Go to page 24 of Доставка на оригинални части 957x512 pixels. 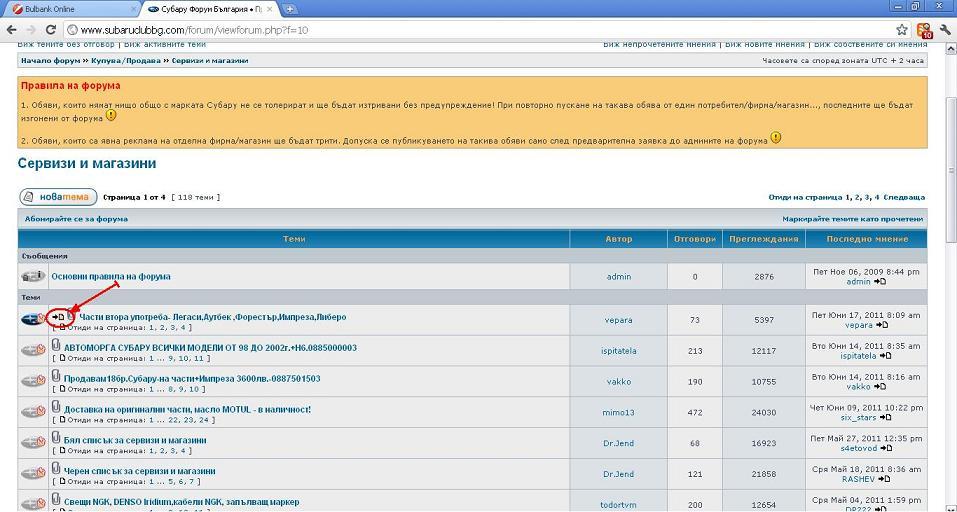[204, 420]
